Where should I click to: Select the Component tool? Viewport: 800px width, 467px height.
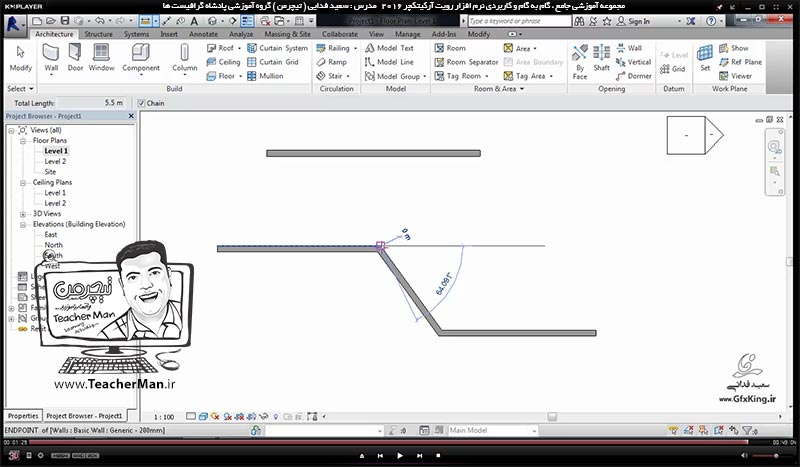pyautogui.click(x=141, y=58)
